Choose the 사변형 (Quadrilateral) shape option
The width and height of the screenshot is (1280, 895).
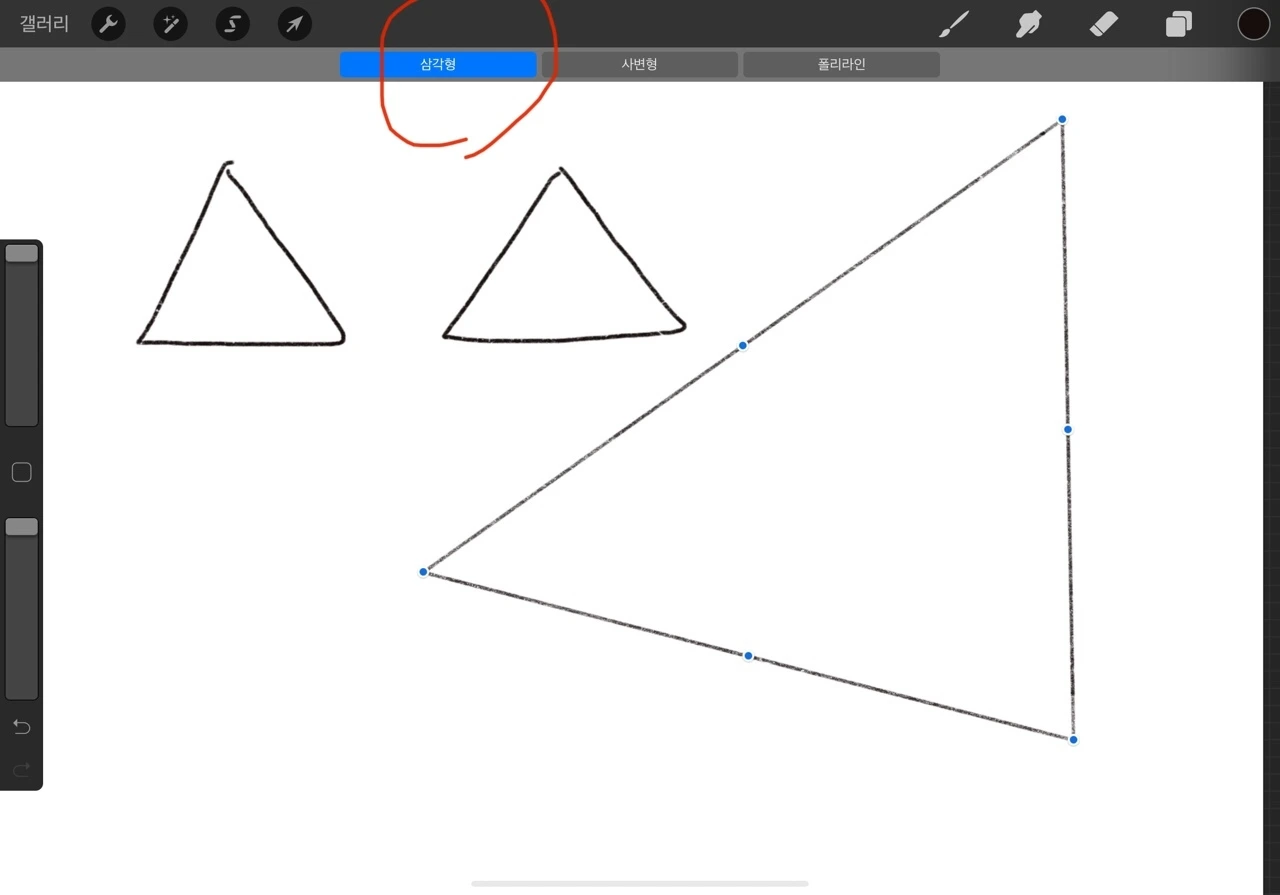coord(640,65)
